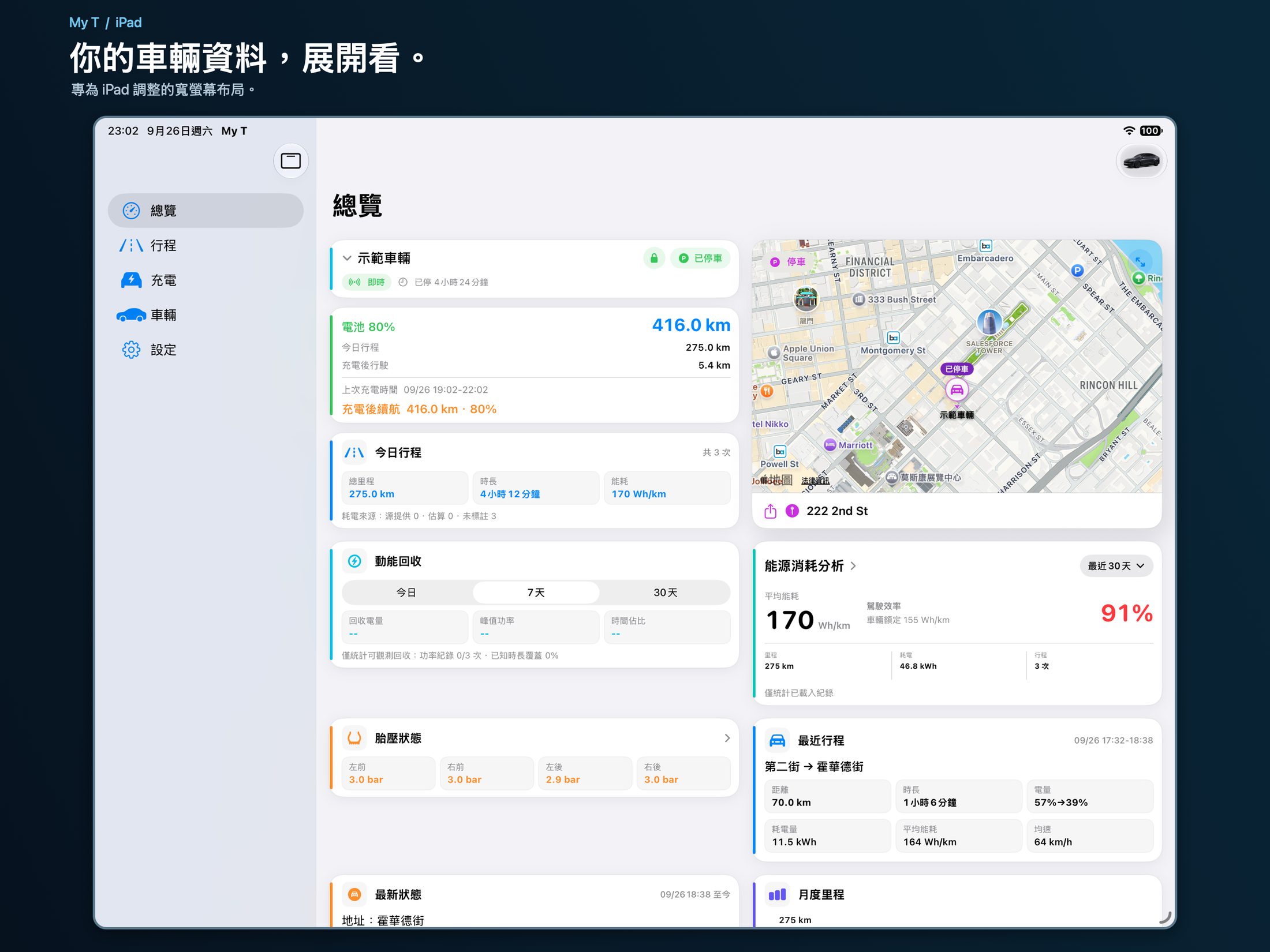Select the 今日 regeneration segment

coord(406,593)
